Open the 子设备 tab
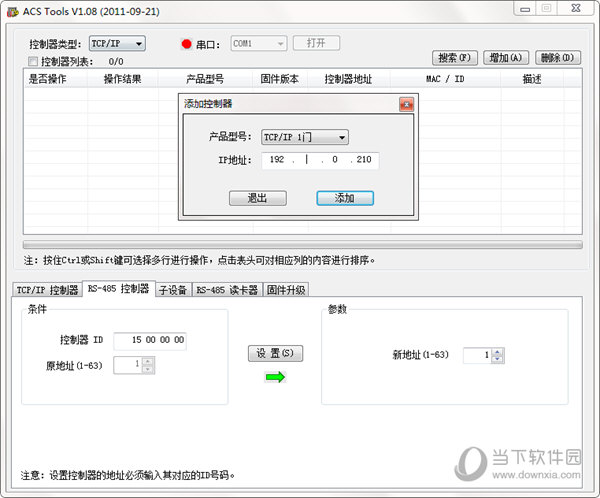 173,290
